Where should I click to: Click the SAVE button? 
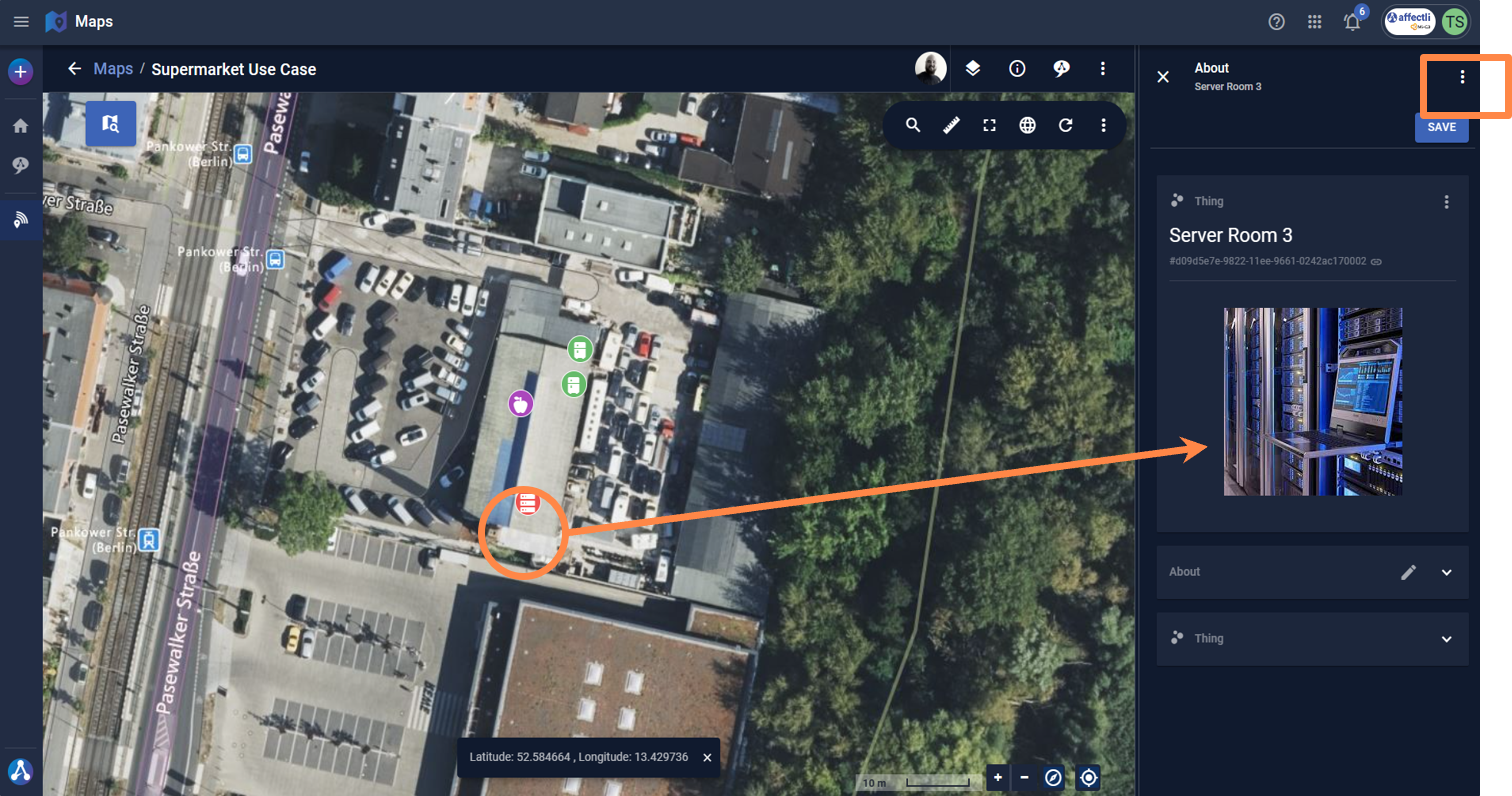[1441, 127]
